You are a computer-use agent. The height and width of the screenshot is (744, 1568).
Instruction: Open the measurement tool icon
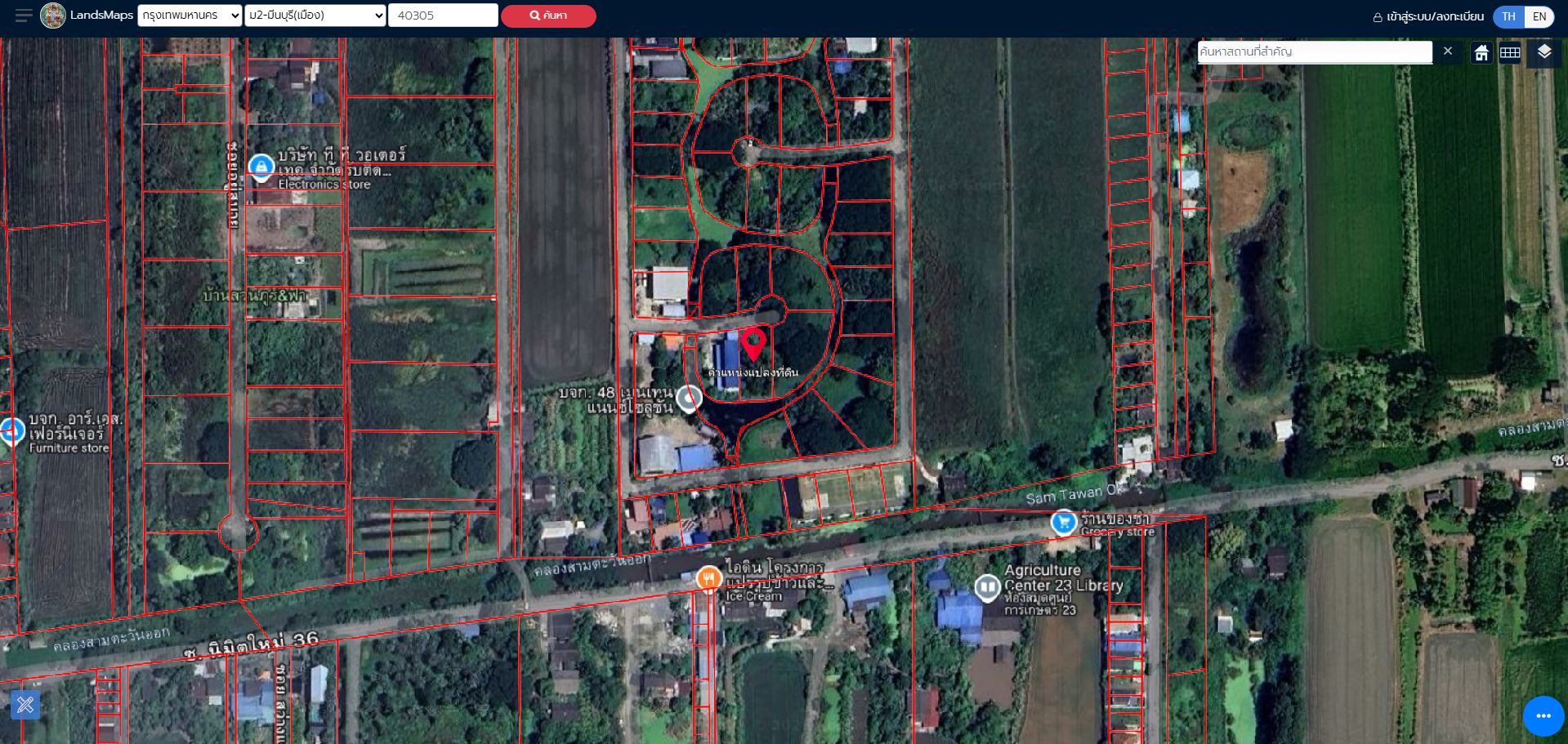click(x=25, y=705)
